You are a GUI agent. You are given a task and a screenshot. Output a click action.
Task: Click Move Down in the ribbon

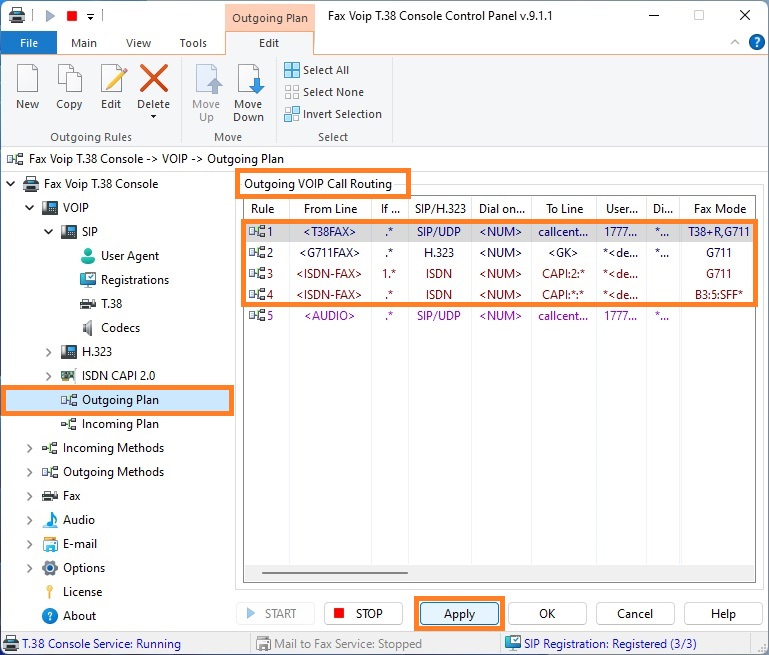tap(249, 93)
